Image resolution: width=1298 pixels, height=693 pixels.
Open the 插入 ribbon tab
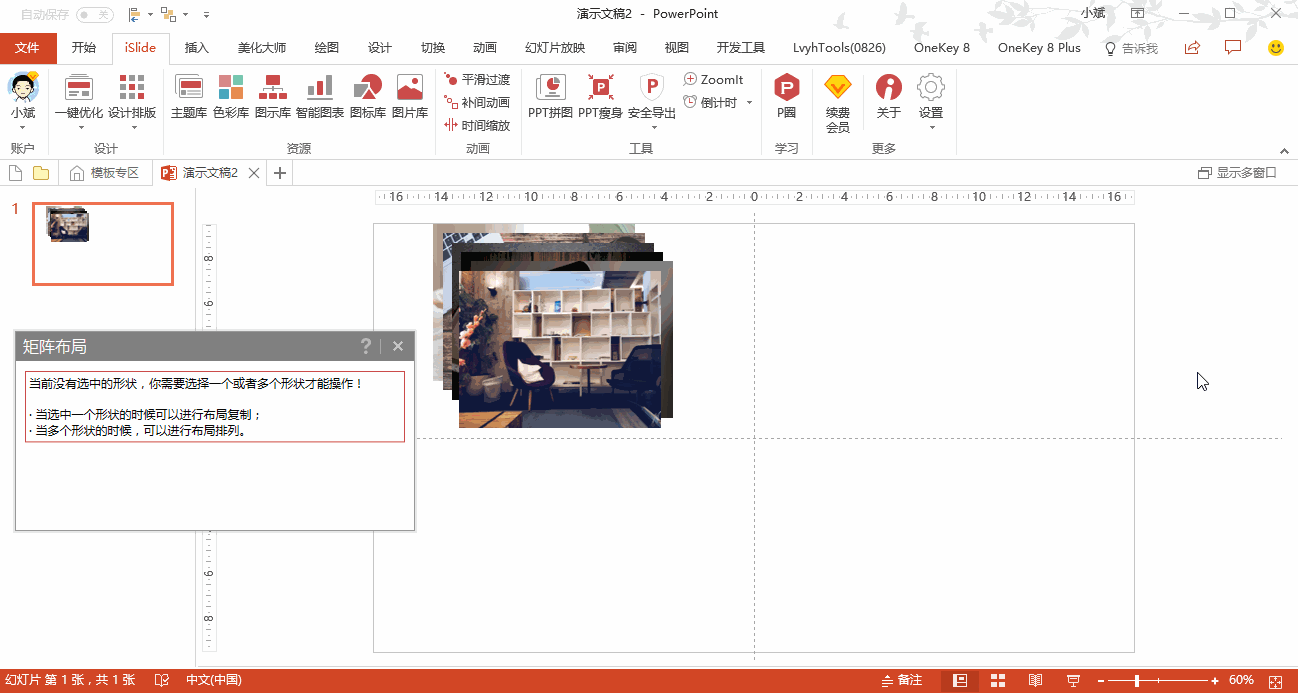[197, 48]
